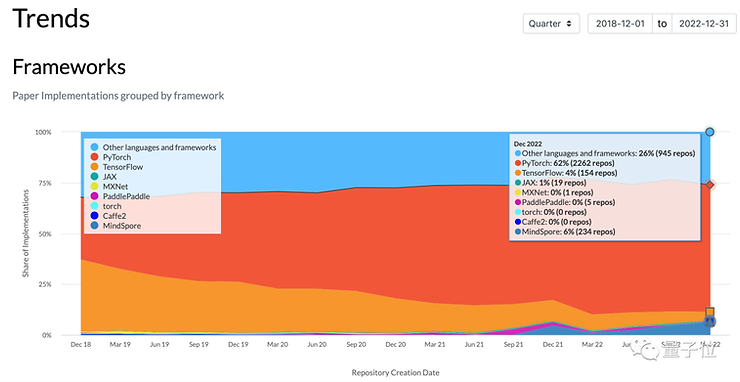The image size is (740, 382).
Task: Click the Trends page title
Action: coord(51,18)
